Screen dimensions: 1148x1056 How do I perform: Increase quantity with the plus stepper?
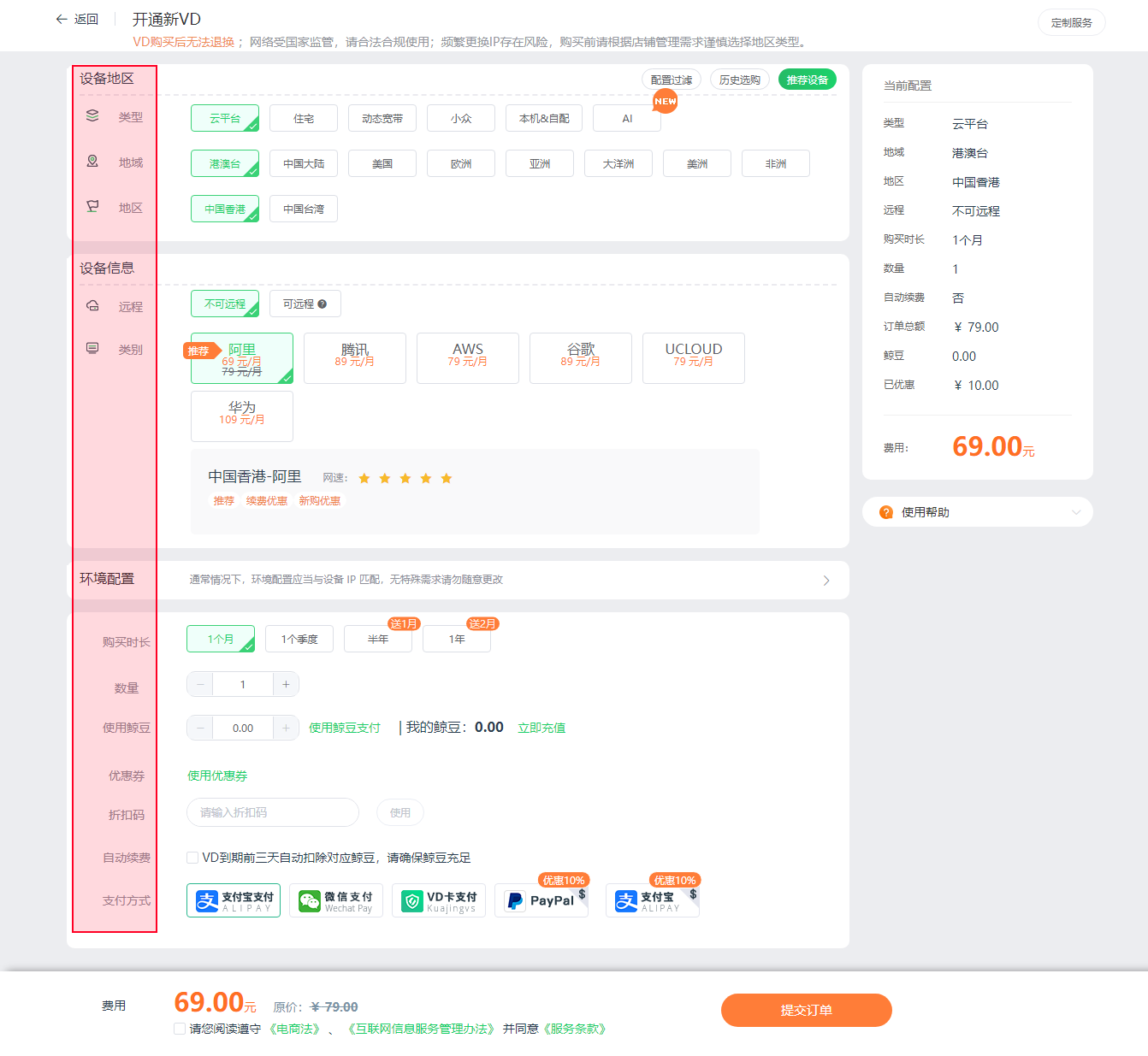pyautogui.click(x=286, y=684)
